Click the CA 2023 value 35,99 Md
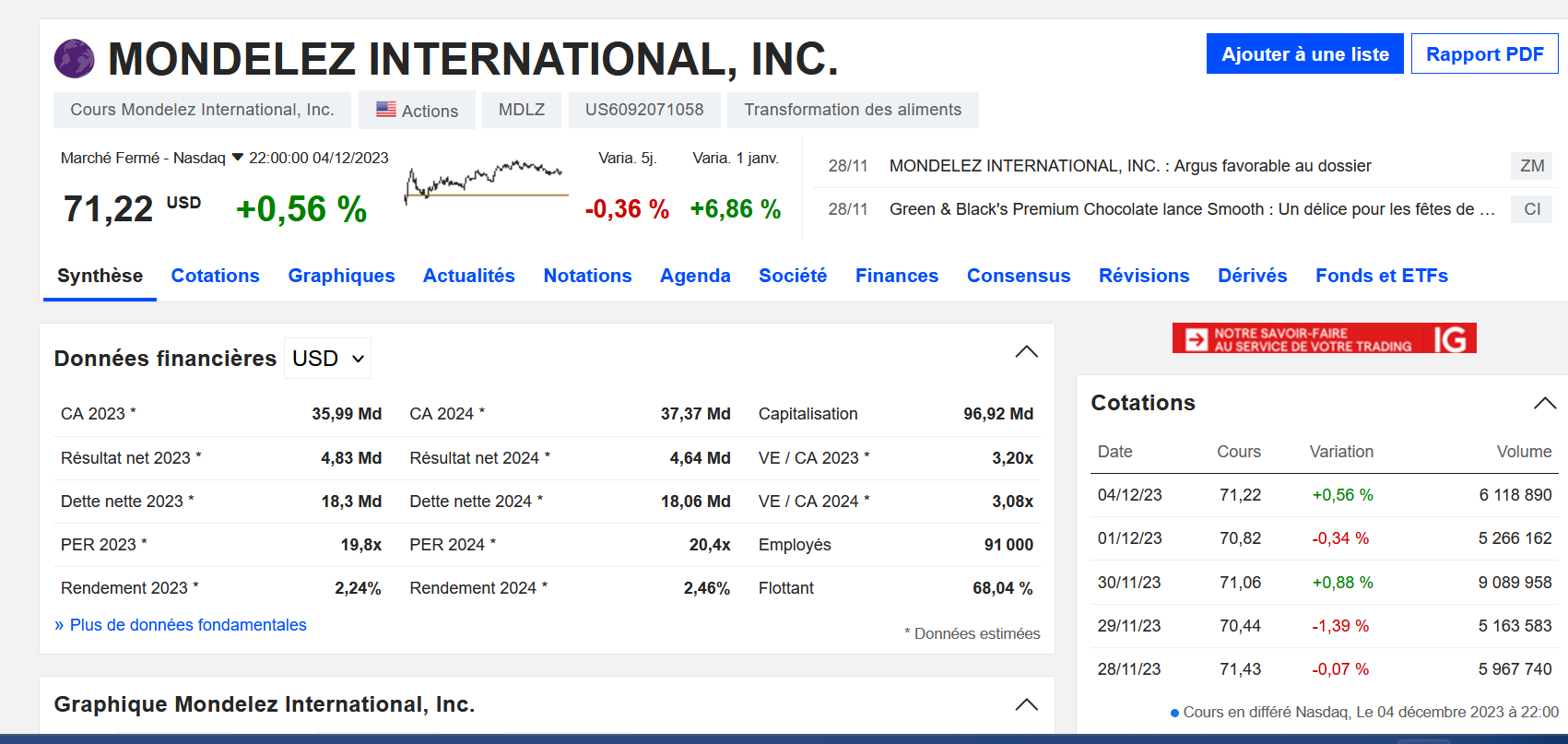 point(347,414)
